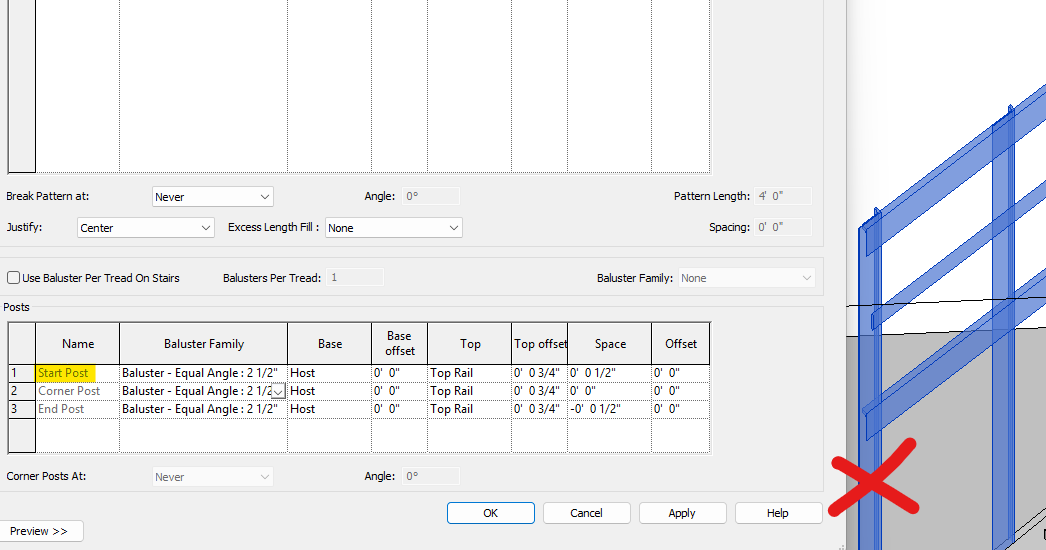1046x550 pixels.
Task: Open the Justify dropdown set to Center
Action: click(145, 228)
